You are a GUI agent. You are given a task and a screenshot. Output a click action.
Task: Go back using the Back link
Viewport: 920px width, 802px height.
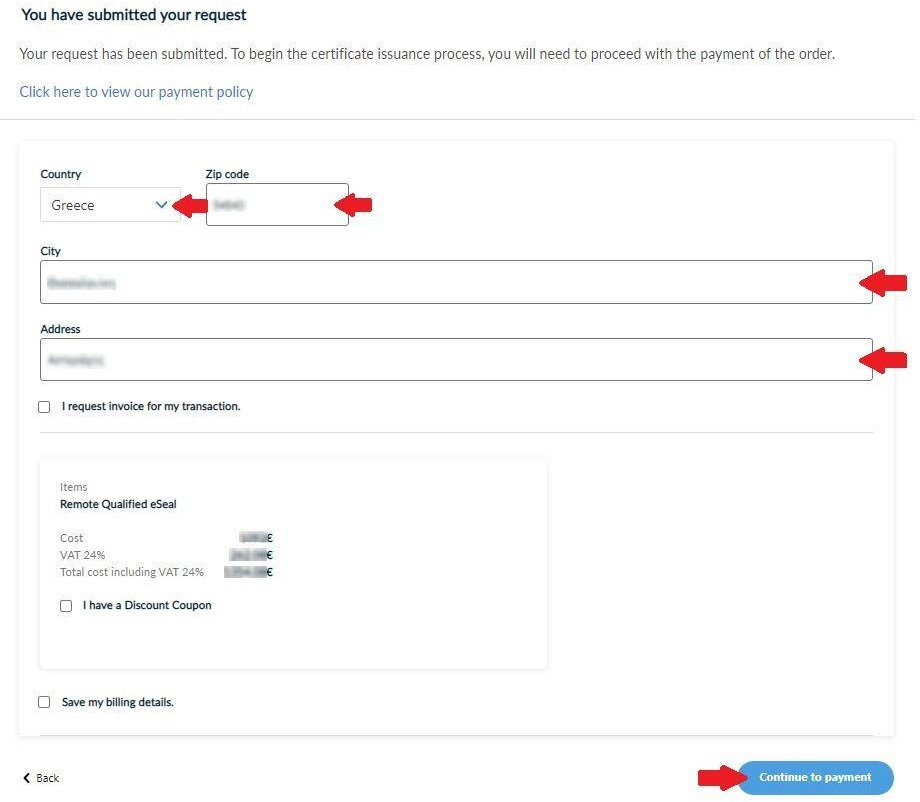coord(47,778)
